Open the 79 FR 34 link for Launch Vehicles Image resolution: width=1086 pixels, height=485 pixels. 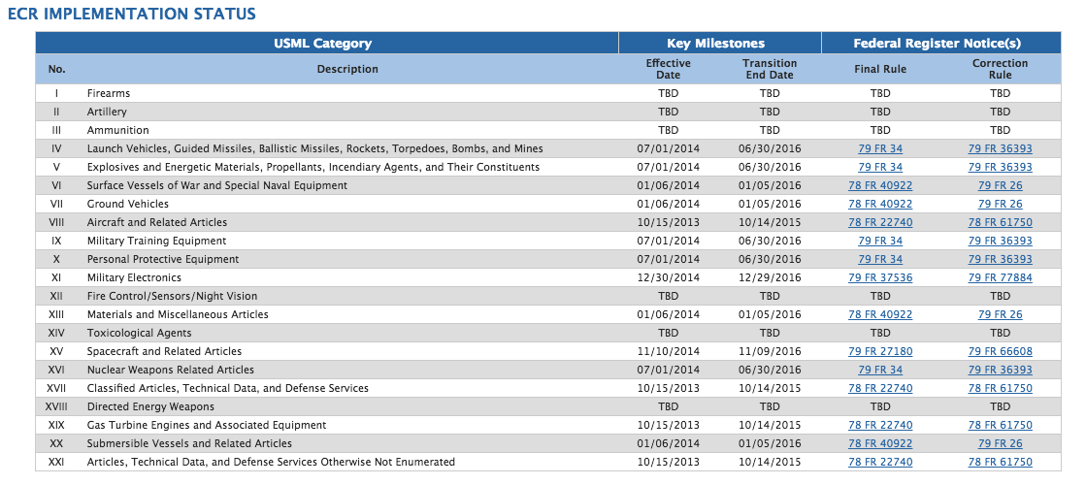(880, 149)
